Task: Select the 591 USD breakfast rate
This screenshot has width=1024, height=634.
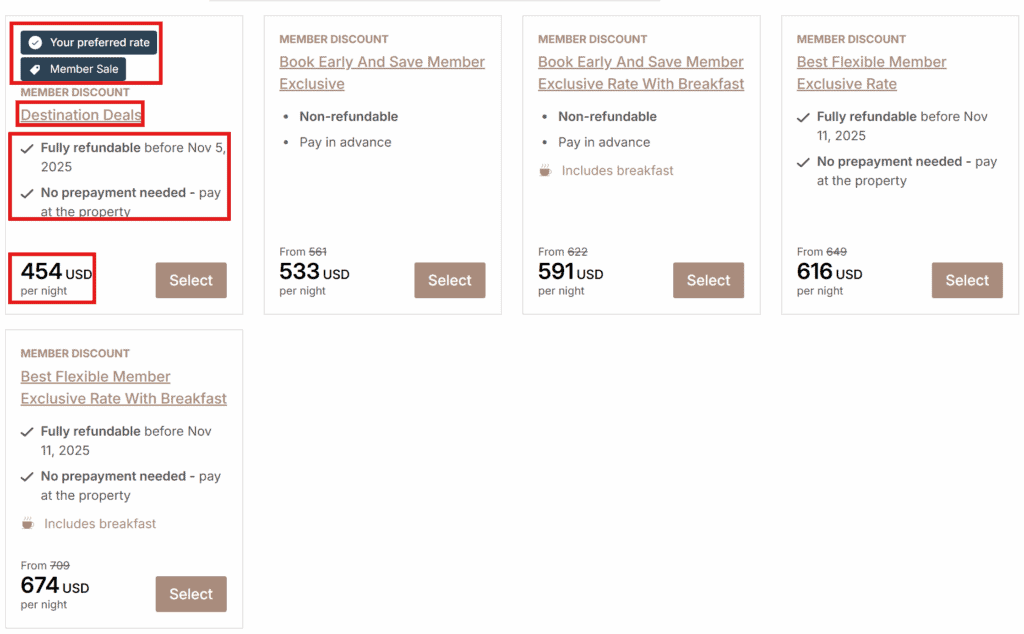Action: pos(708,280)
